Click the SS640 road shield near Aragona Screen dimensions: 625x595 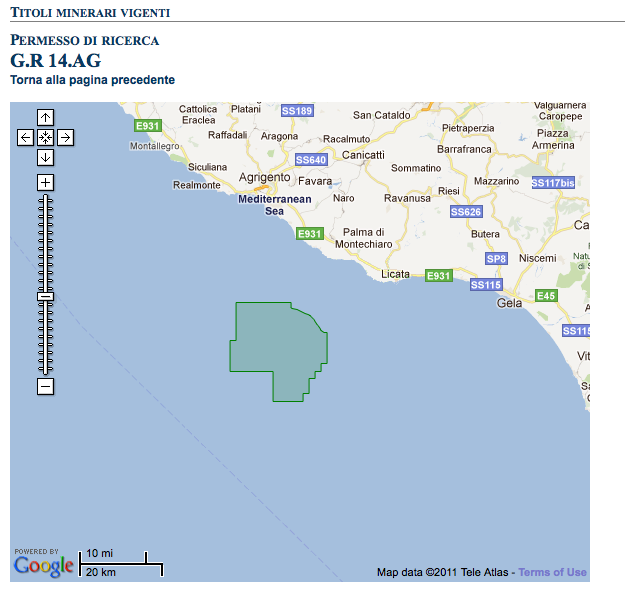[x=312, y=160]
